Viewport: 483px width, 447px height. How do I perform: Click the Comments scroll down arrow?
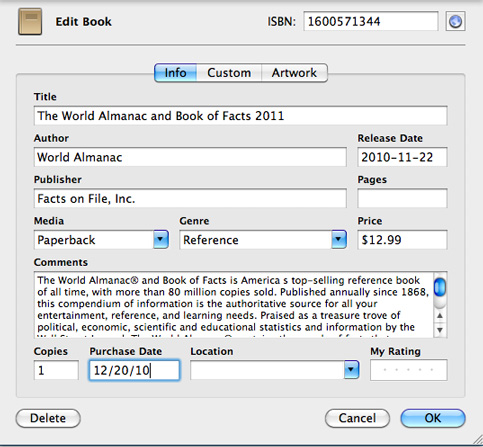pos(440,330)
